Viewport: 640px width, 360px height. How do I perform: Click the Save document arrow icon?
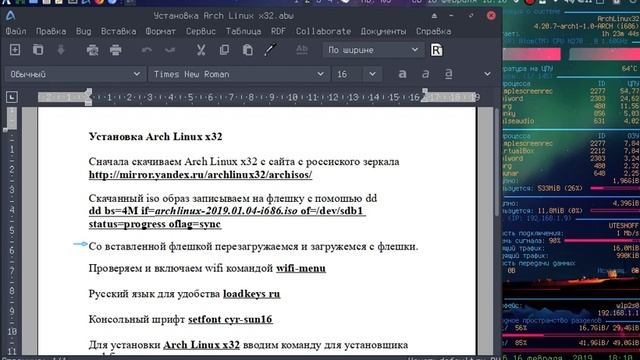coord(61,50)
